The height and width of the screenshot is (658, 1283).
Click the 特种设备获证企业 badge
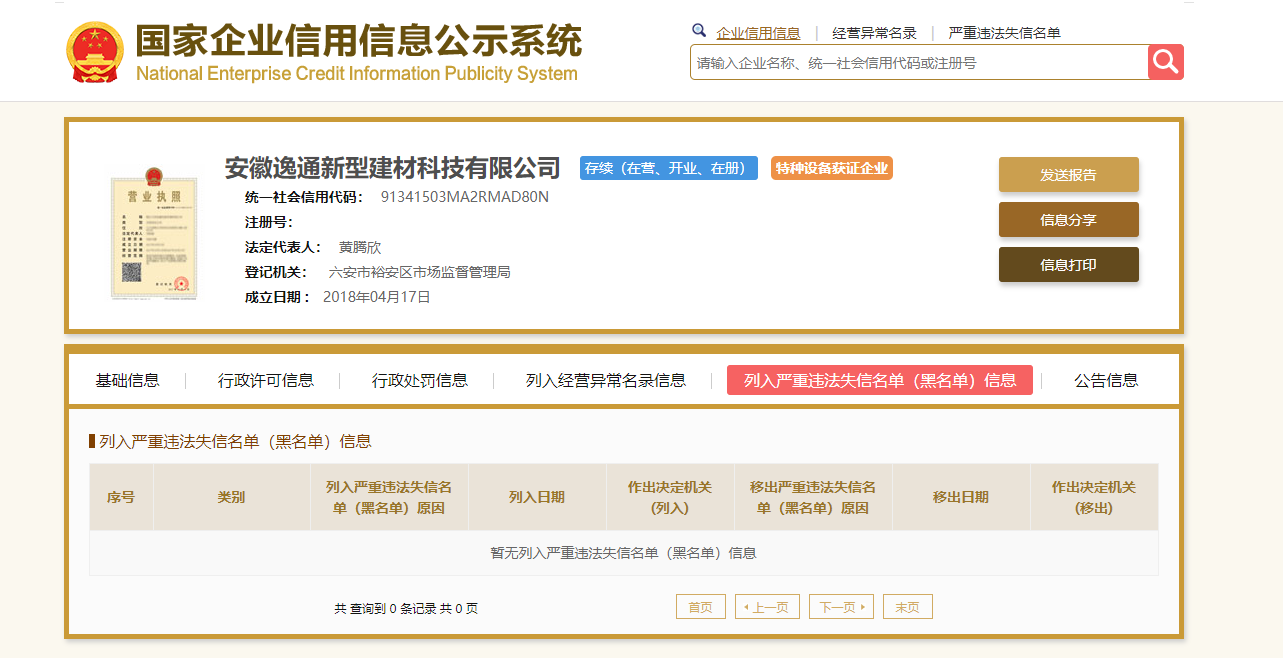coord(832,168)
